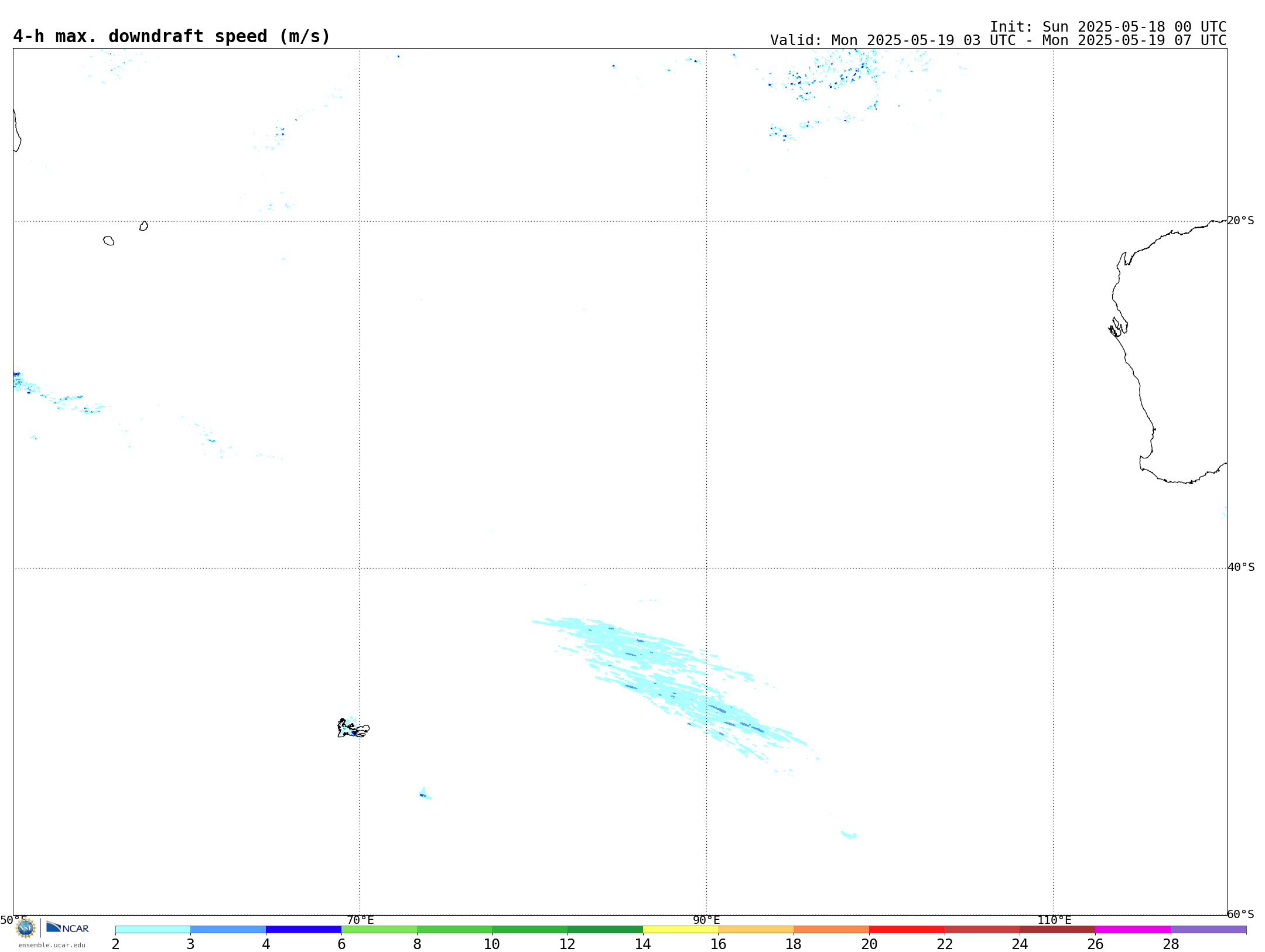Click the map title '4-h max. downdraft speed (m/s)'
Screen dimensions: 1265x952
172,36
